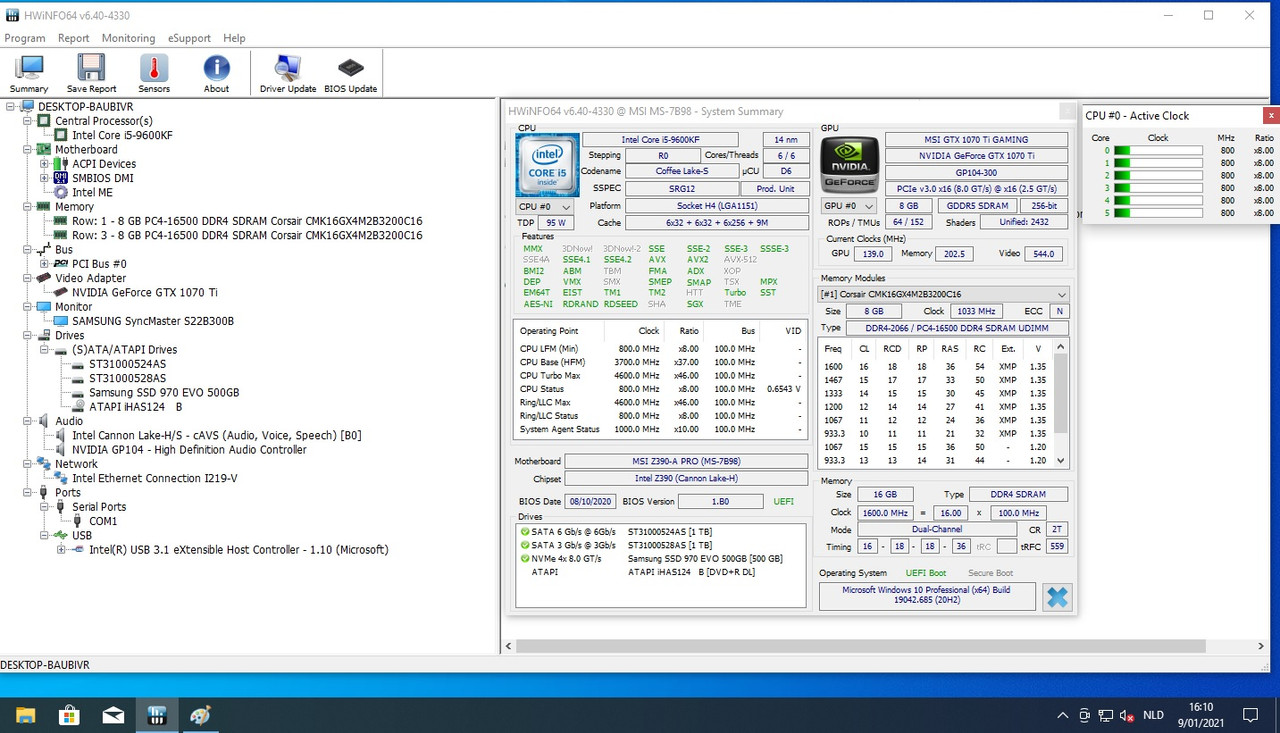Viewport: 1280px width, 733px height.
Task: Select the ST31000528AS drive in tree
Action: 127,378
